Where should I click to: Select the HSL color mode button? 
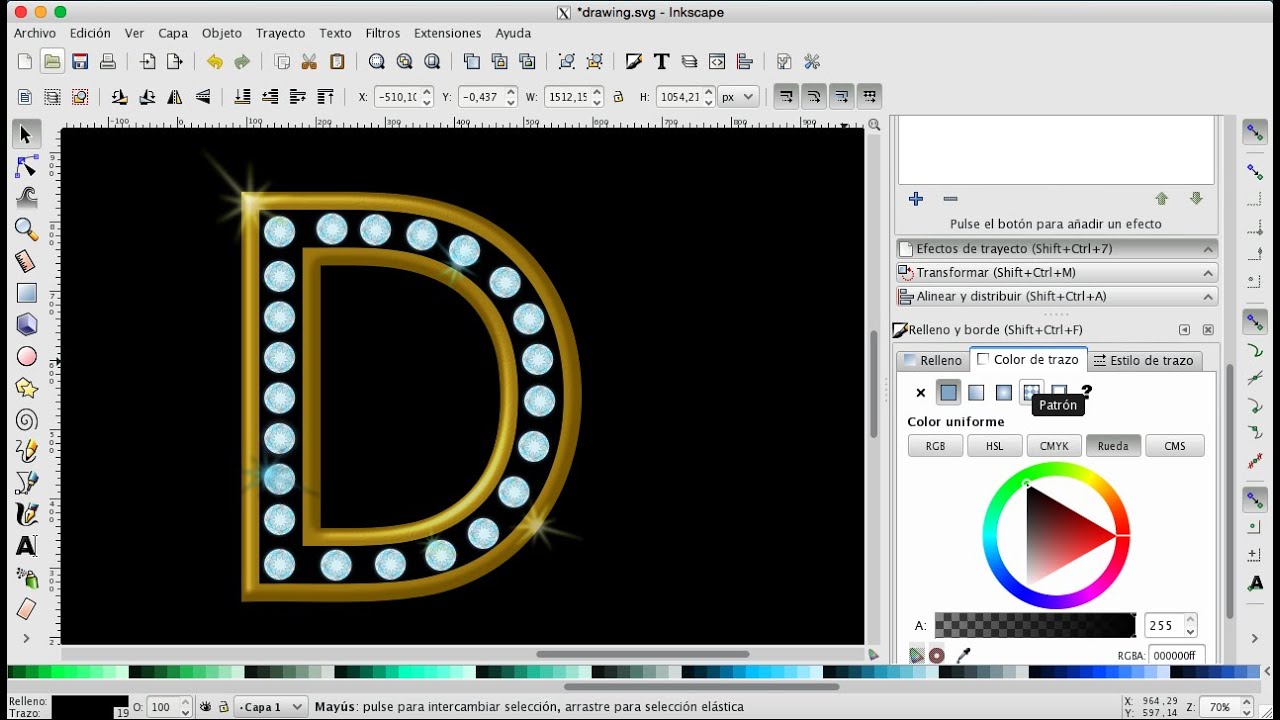(x=994, y=446)
